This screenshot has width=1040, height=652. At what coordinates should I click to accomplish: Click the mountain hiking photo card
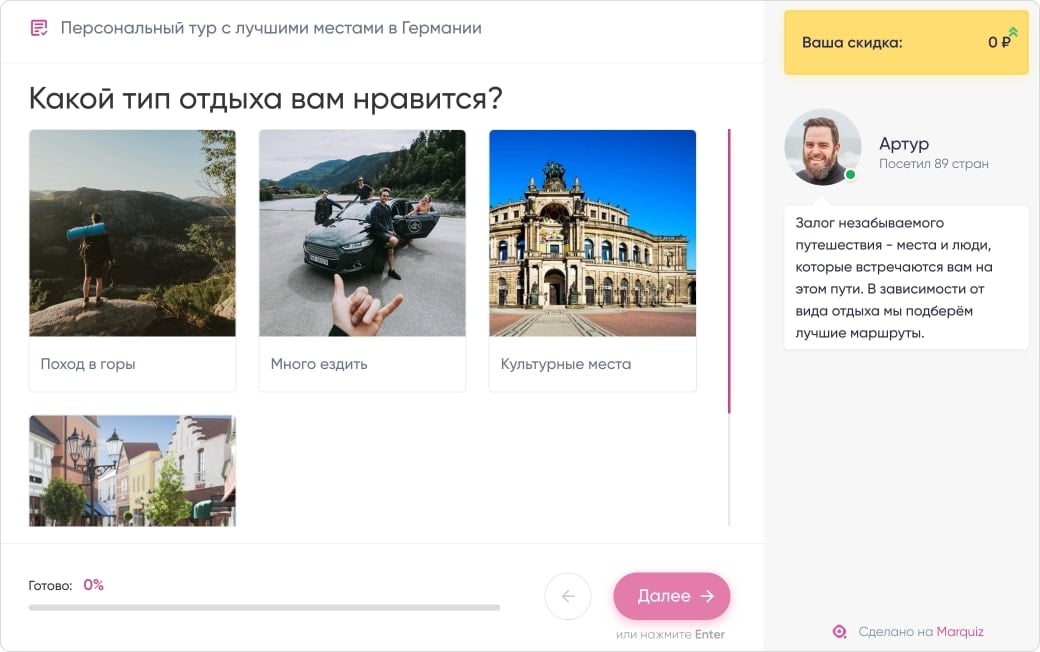click(132, 231)
